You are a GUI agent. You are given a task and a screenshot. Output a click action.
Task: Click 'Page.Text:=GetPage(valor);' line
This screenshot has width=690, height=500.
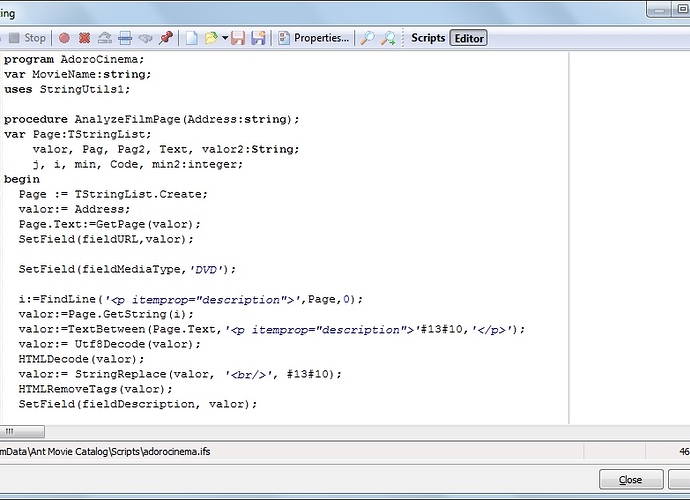coord(109,224)
